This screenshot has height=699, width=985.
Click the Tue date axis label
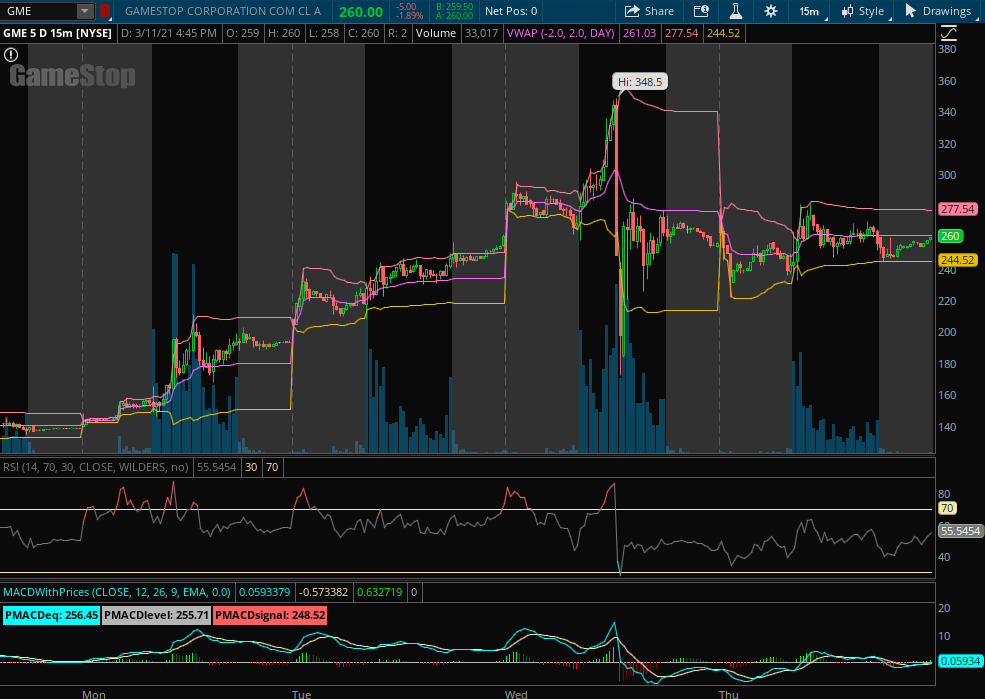(x=302, y=694)
